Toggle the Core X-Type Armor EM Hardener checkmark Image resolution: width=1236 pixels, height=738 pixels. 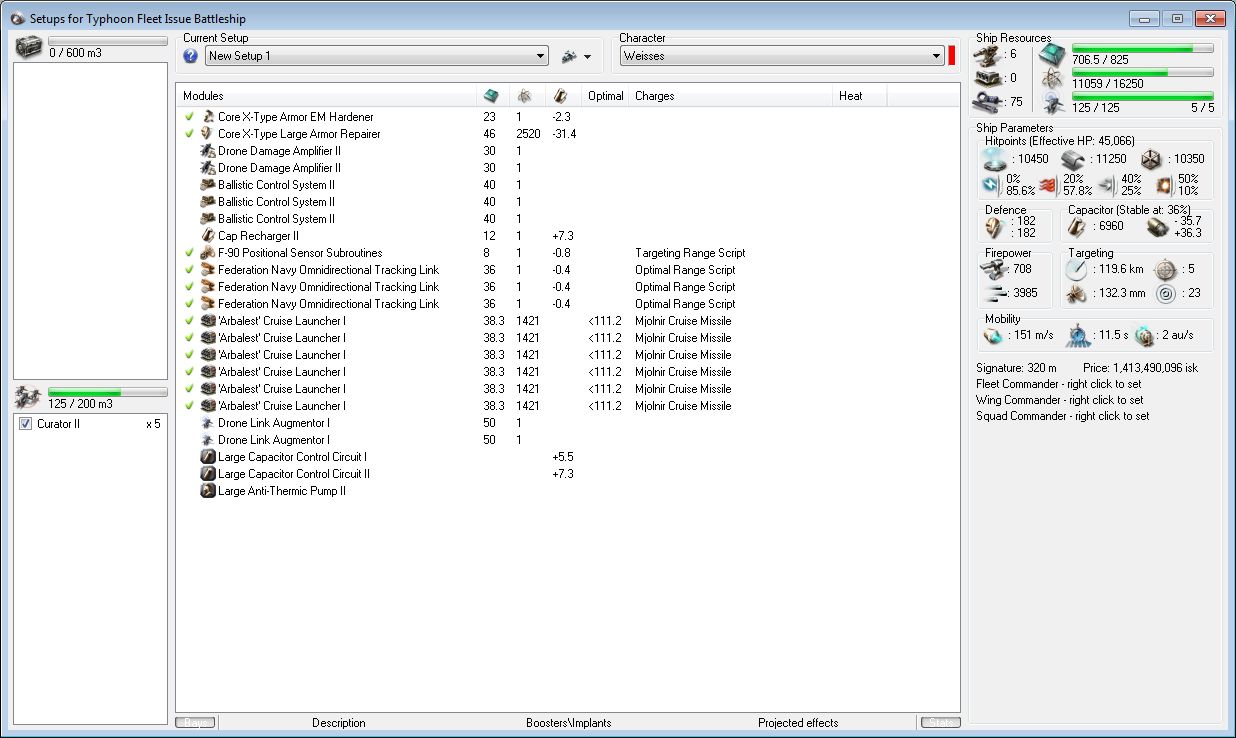coord(188,117)
